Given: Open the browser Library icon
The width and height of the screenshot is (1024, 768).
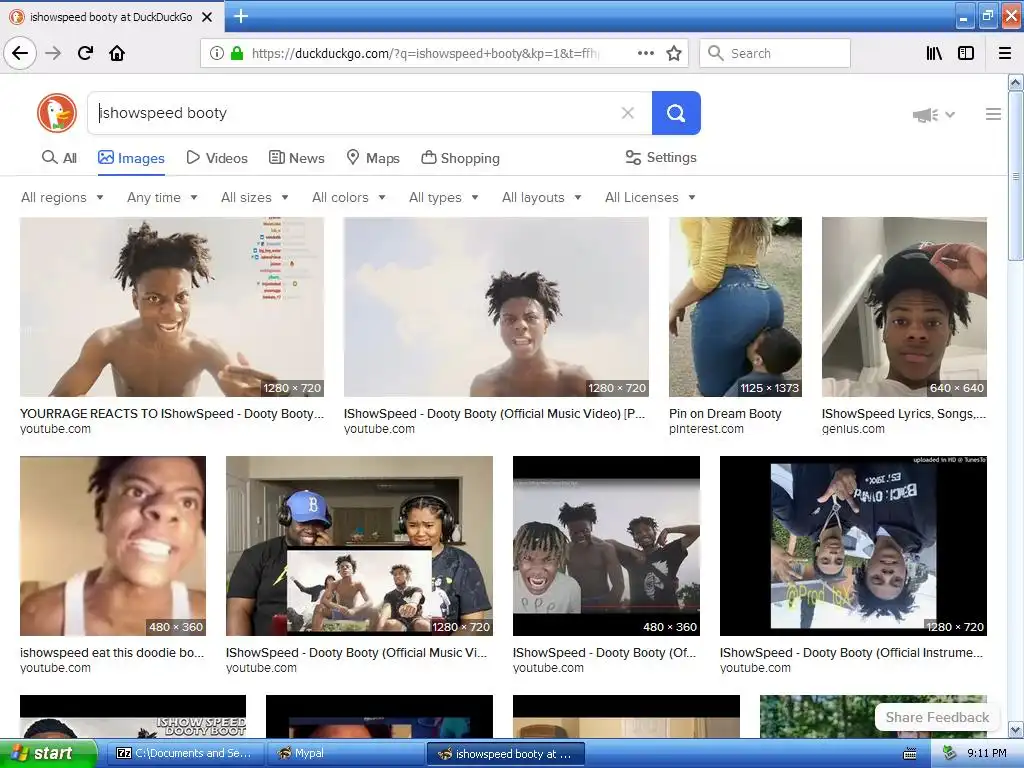Looking at the screenshot, I should tap(934, 53).
